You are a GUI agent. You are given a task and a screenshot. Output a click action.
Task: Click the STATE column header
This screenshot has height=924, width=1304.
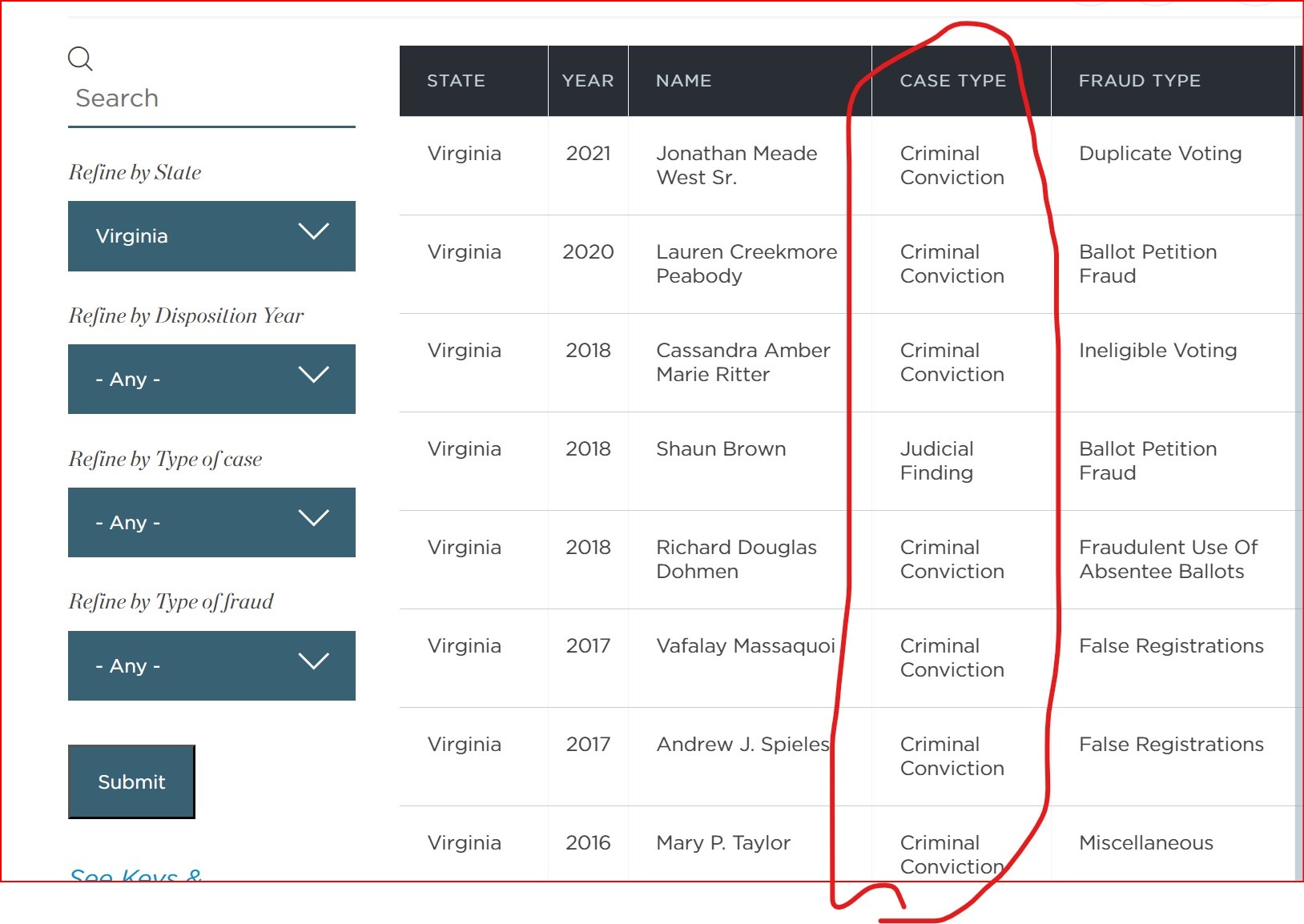pos(456,81)
